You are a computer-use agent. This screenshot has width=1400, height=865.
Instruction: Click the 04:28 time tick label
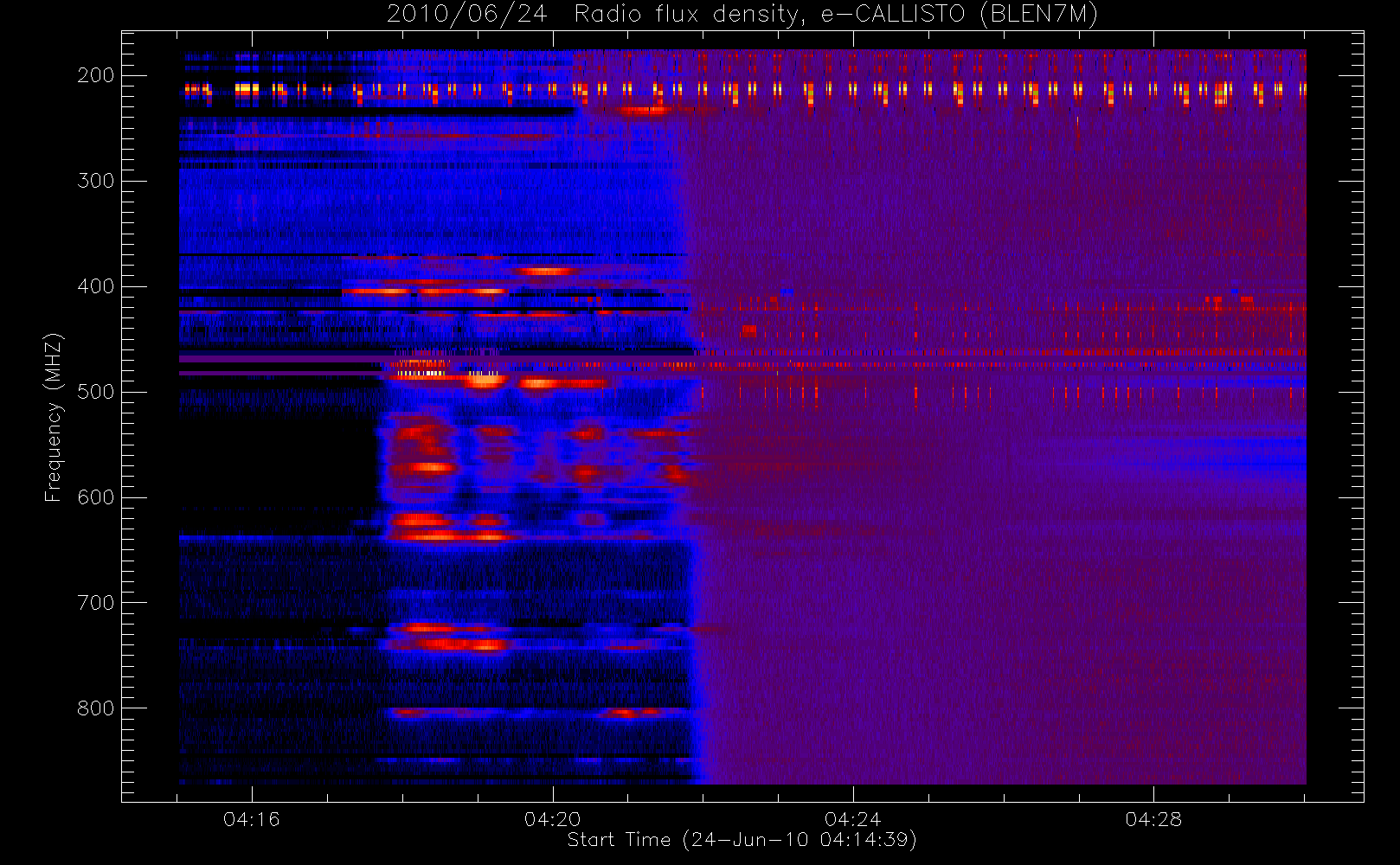click(1153, 819)
